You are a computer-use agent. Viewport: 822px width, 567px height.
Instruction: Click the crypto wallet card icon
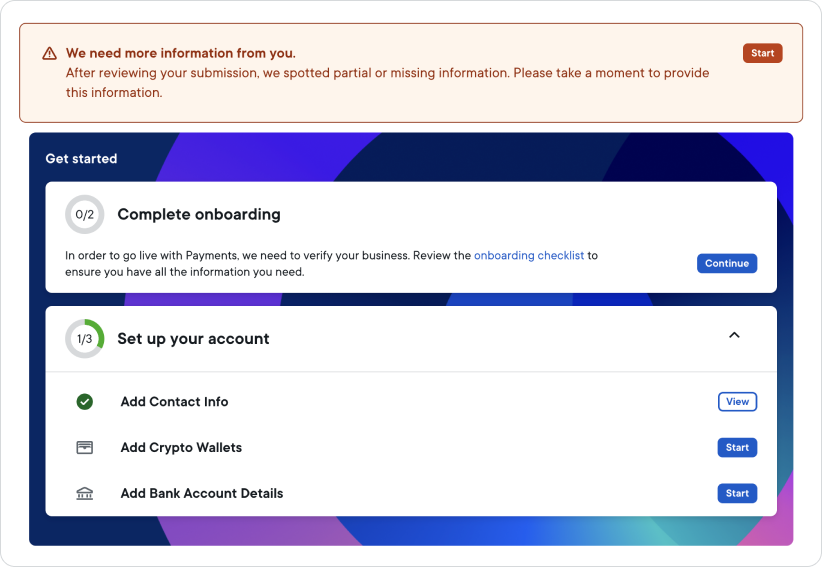(x=85, y=448)
